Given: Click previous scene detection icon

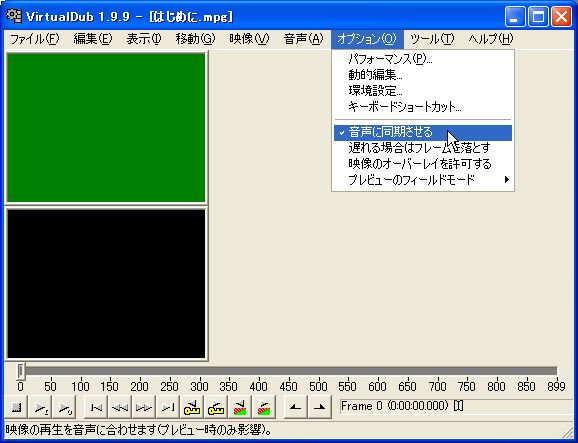Looking at the screenshot, I should pos(240,407).
